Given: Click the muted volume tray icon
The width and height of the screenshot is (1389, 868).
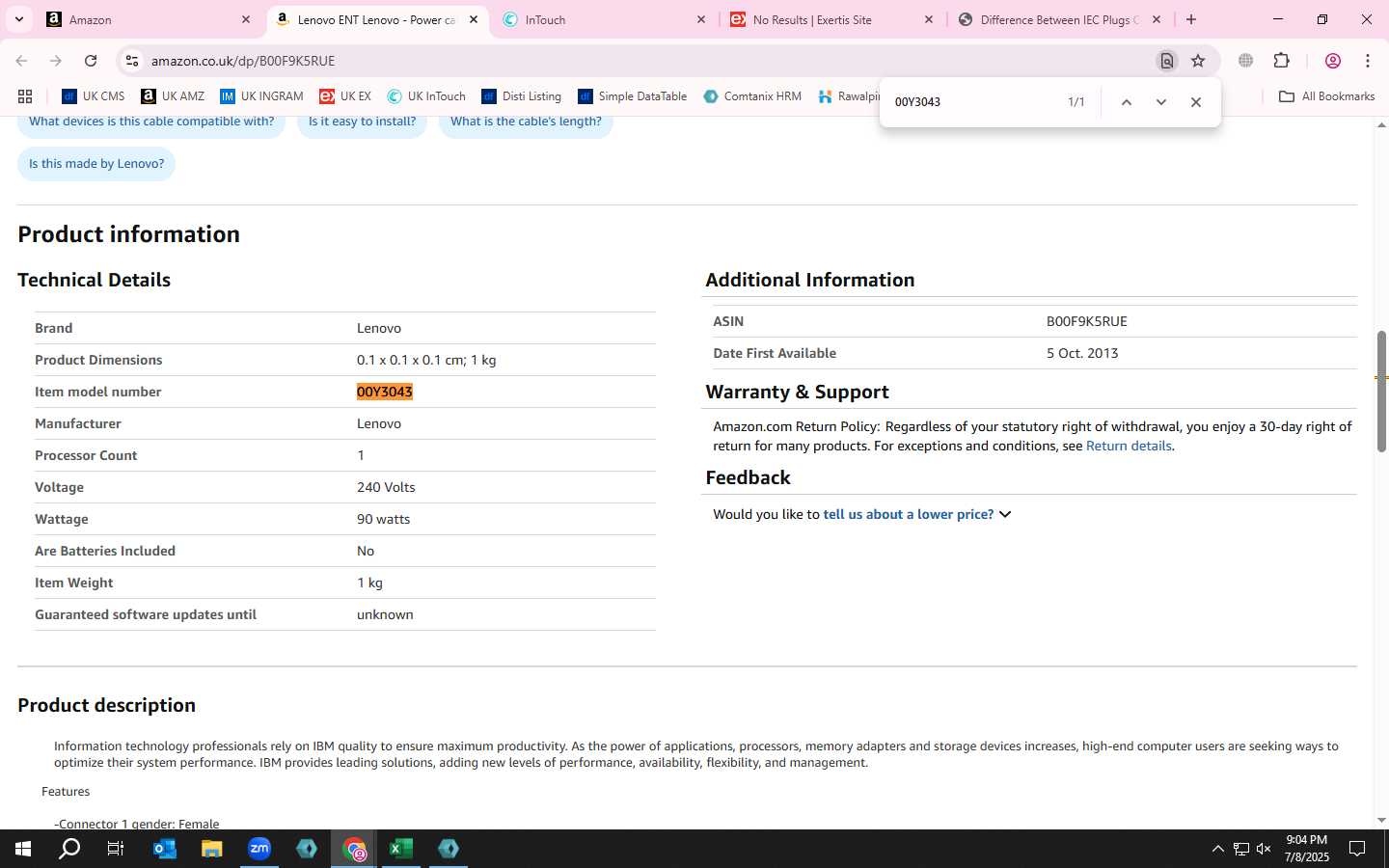Looking at the screenshot, I should tap(1264, 849).
